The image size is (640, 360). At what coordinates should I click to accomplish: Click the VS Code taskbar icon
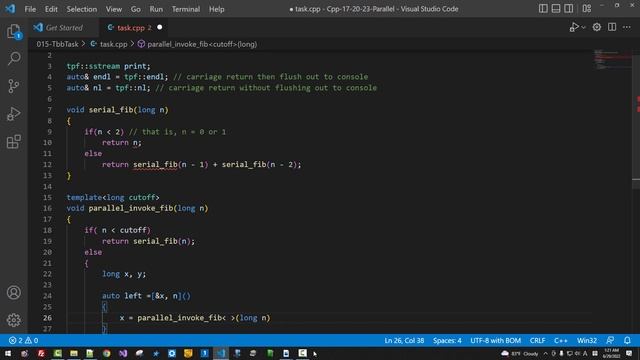point(221,353)
